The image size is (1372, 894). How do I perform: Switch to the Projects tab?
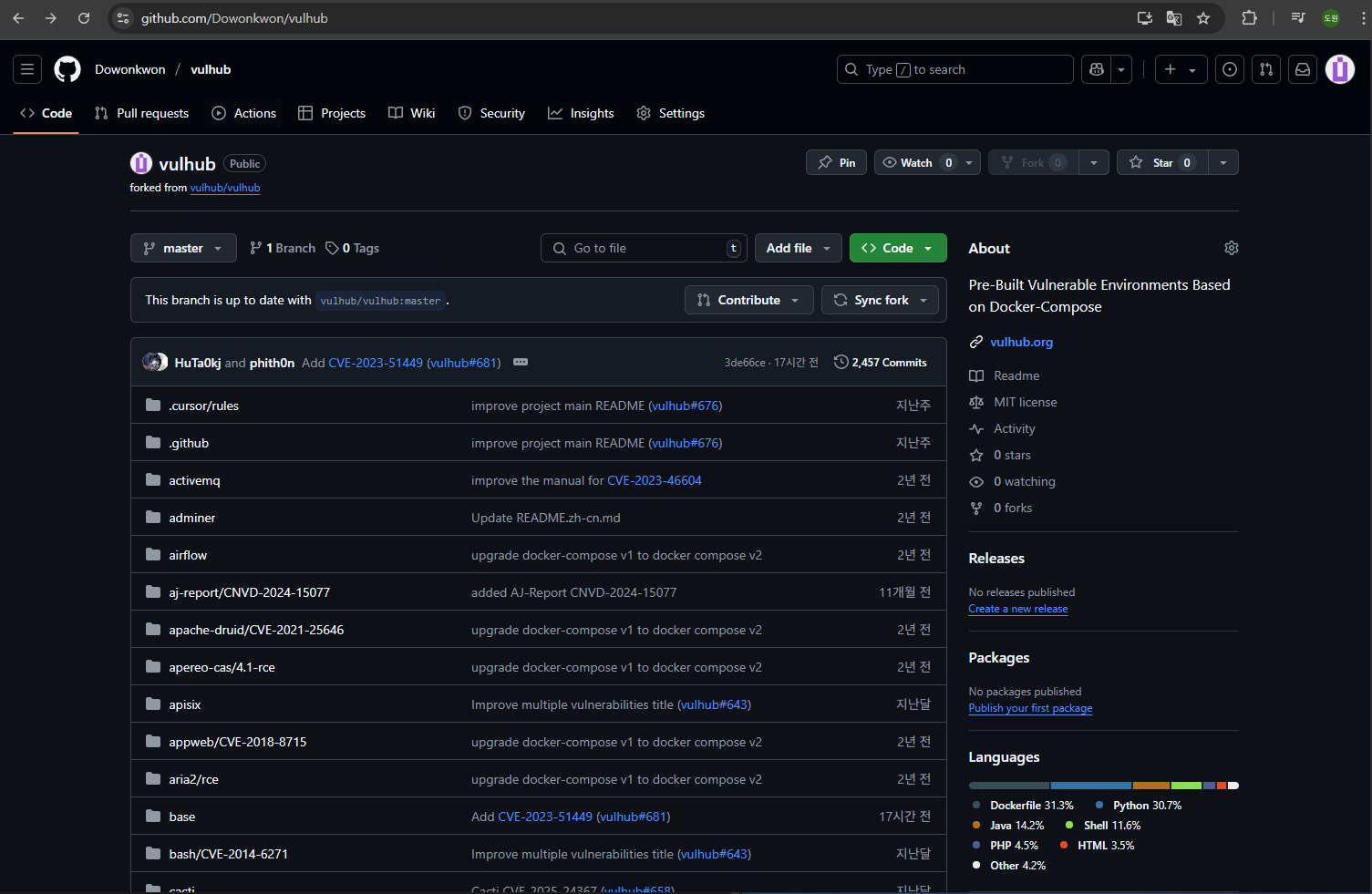coord(332,113)
